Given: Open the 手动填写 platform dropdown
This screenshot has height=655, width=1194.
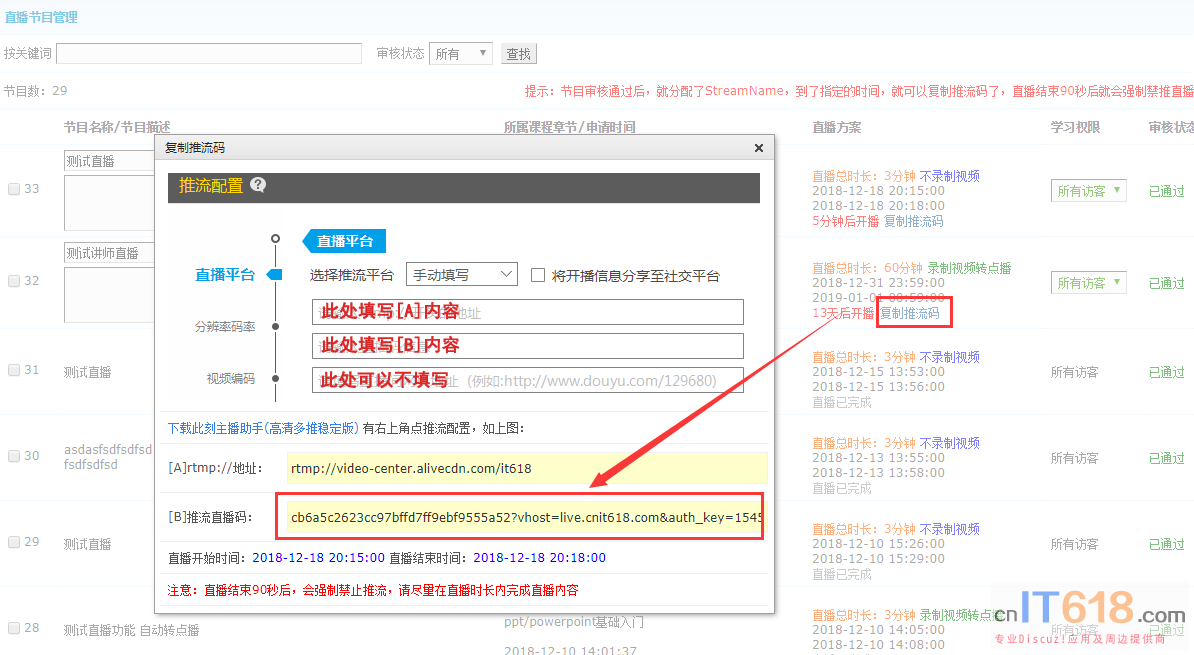Looking at the screenshot, I should (461, 274).
